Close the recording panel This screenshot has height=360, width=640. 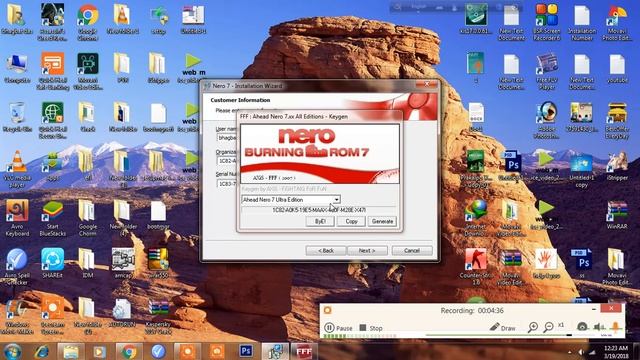pyautogui.click(x=611, y=308)
